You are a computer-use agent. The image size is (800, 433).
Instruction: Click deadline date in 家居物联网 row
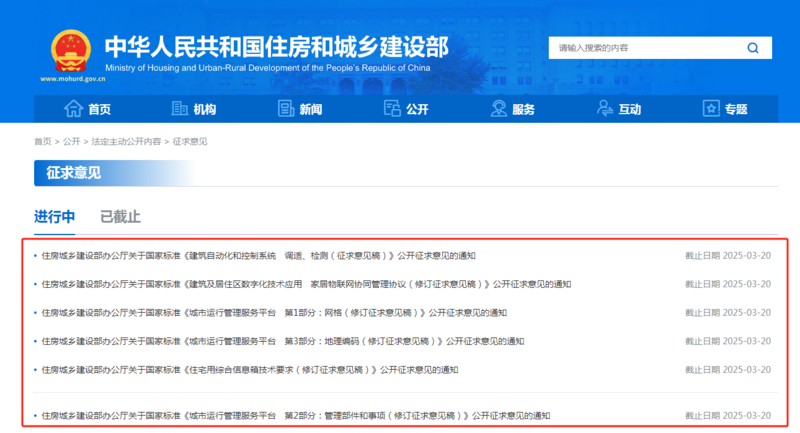point(728,284)
